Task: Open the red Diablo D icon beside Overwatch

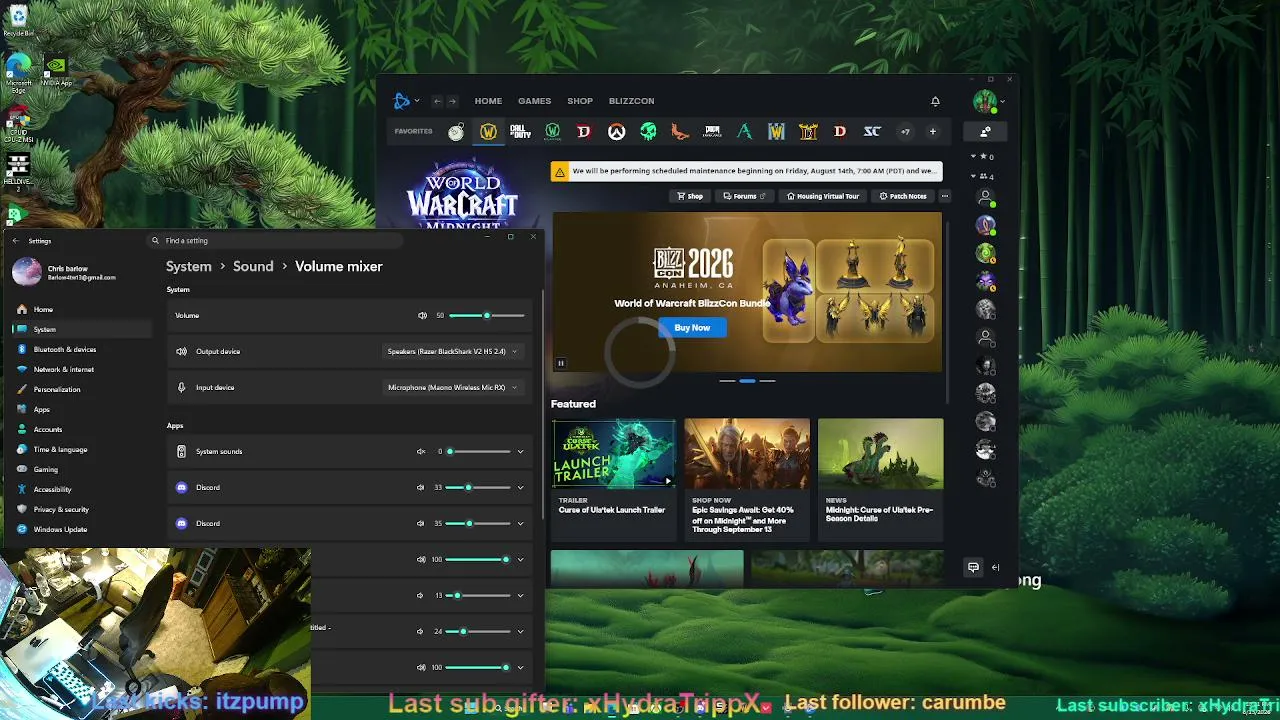Action: coord(584,132)
